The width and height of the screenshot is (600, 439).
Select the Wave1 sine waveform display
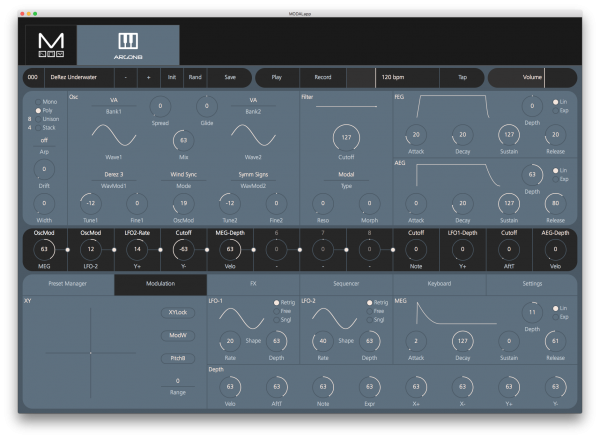114,135
